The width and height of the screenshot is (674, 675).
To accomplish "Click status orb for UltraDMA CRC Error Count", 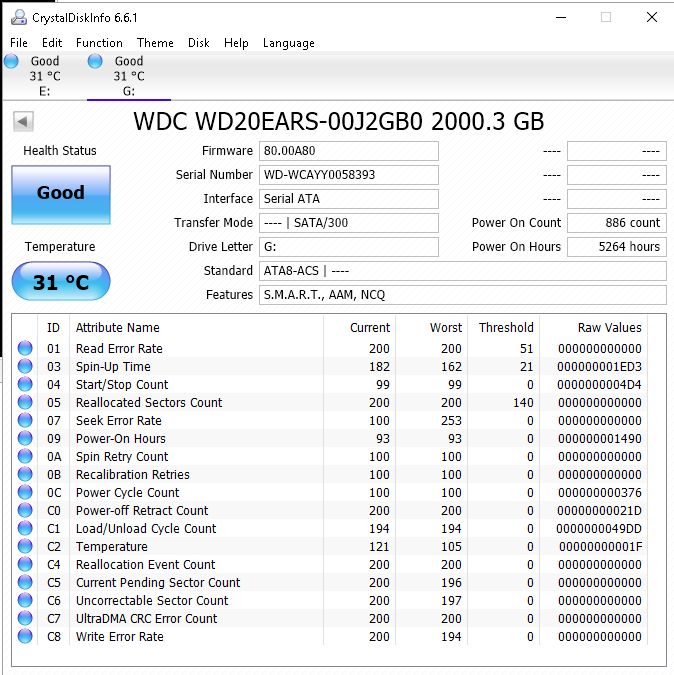I will tap(25, 619).
